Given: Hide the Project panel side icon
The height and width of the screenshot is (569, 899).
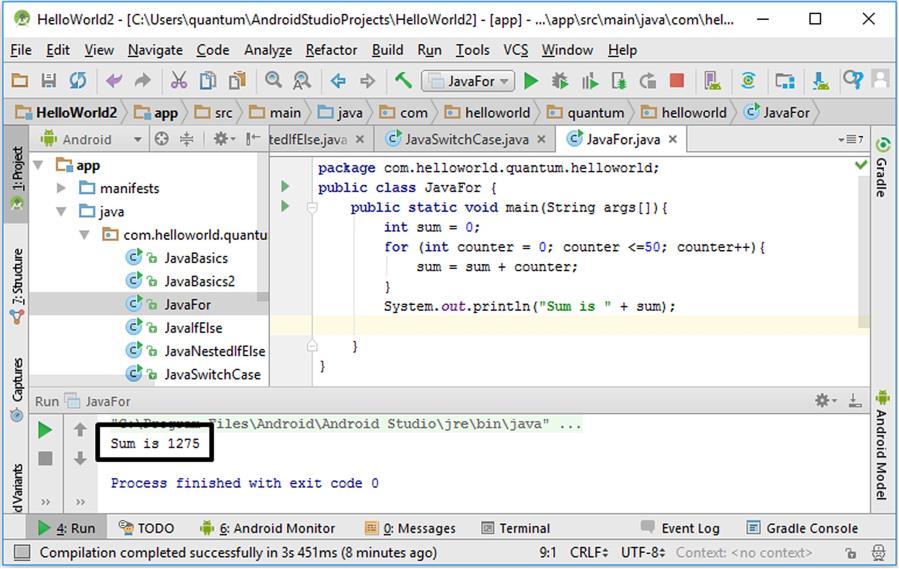Looking at the screenshot, I should 253,139.
